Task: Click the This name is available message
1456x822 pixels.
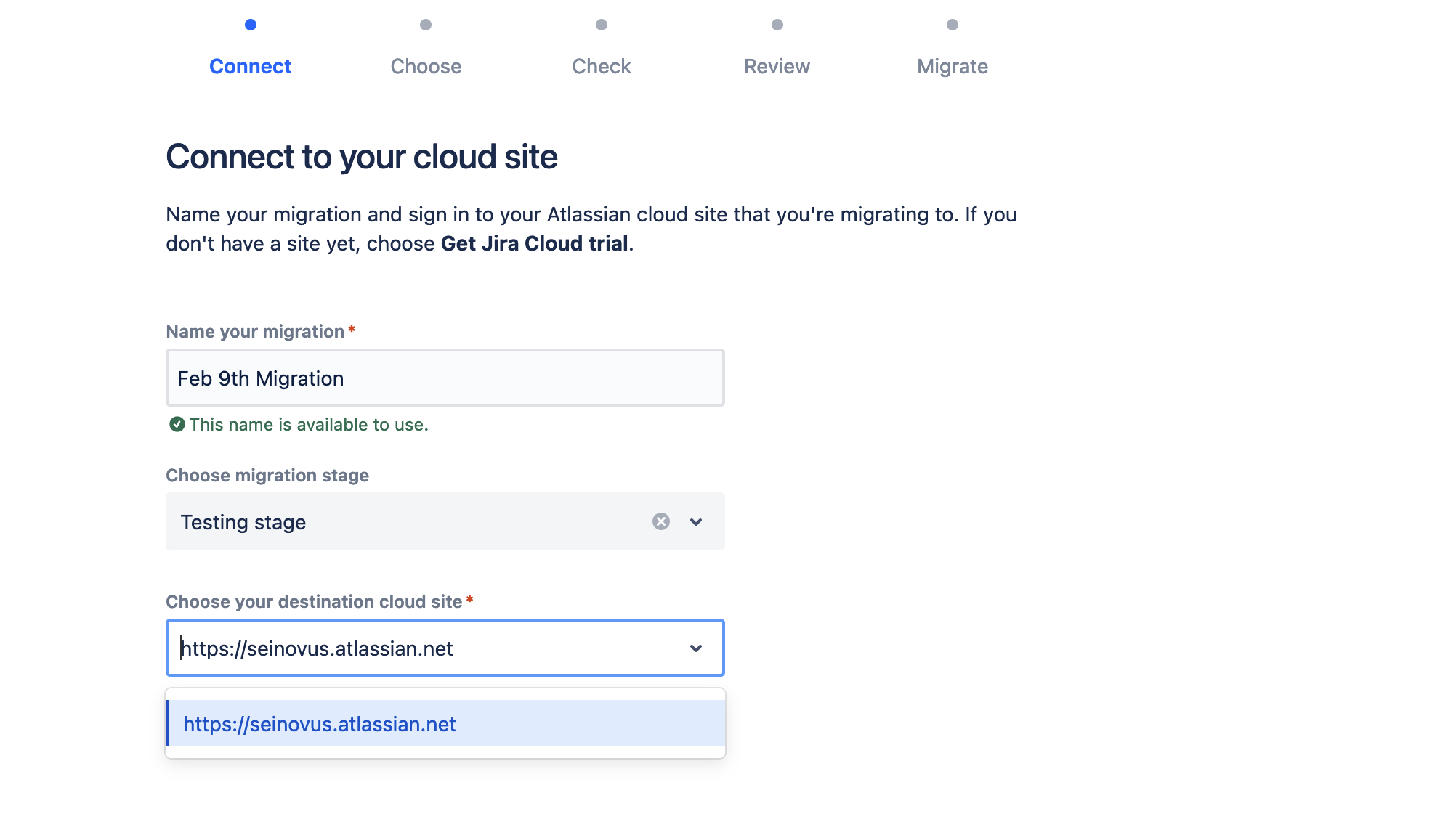Action: click(309, 425)
